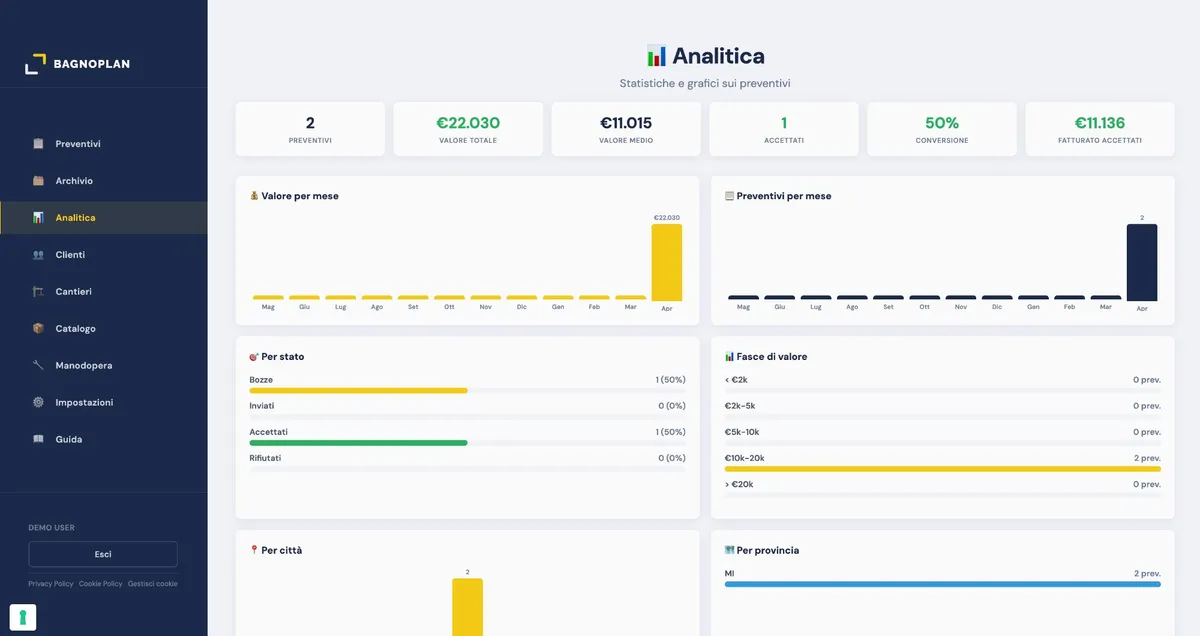Click the Archivio folder icon in sidebar

pyautogui.click(x=38, y=181)
